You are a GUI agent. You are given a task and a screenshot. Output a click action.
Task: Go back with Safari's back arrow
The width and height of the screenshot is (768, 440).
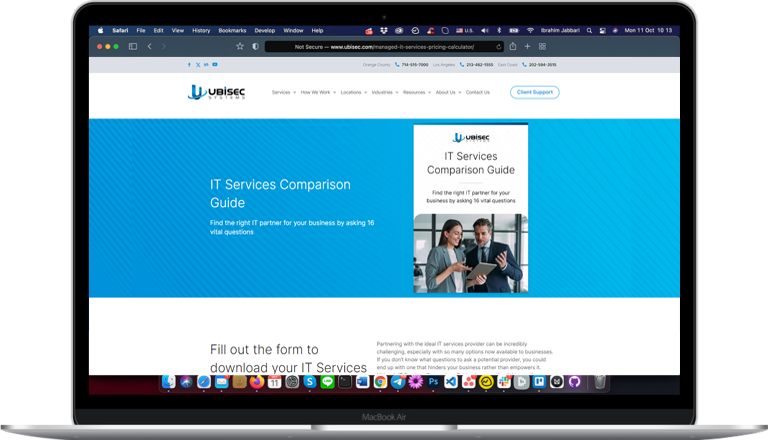point(149,47)
